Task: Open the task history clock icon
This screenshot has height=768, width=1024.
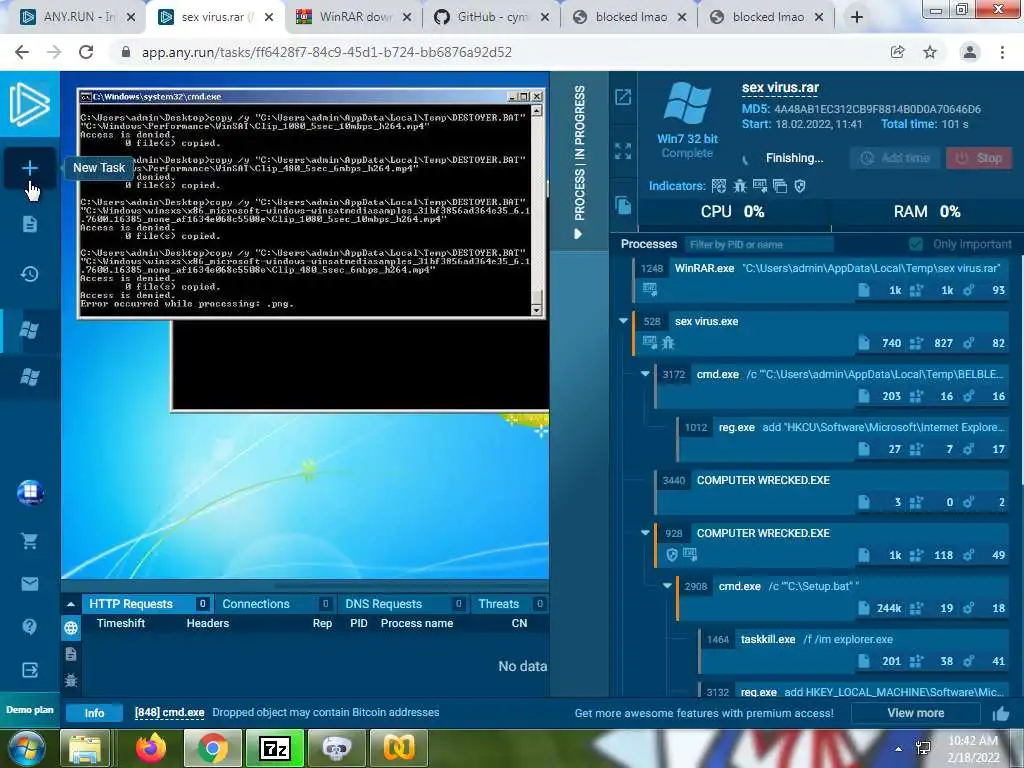Action: (x=29, y=274)
